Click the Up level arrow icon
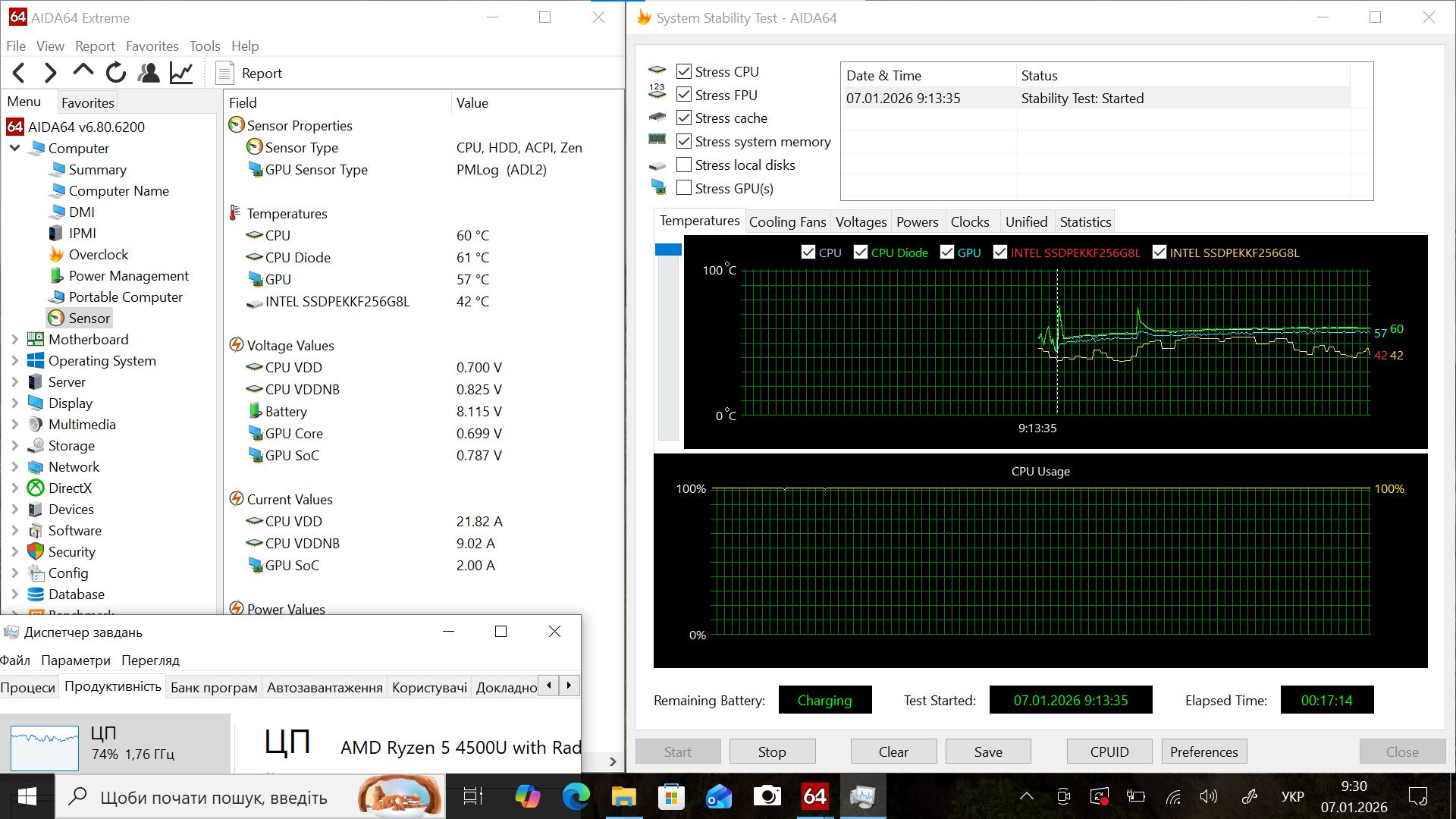 pyautogui.click(x=83, y=71)
